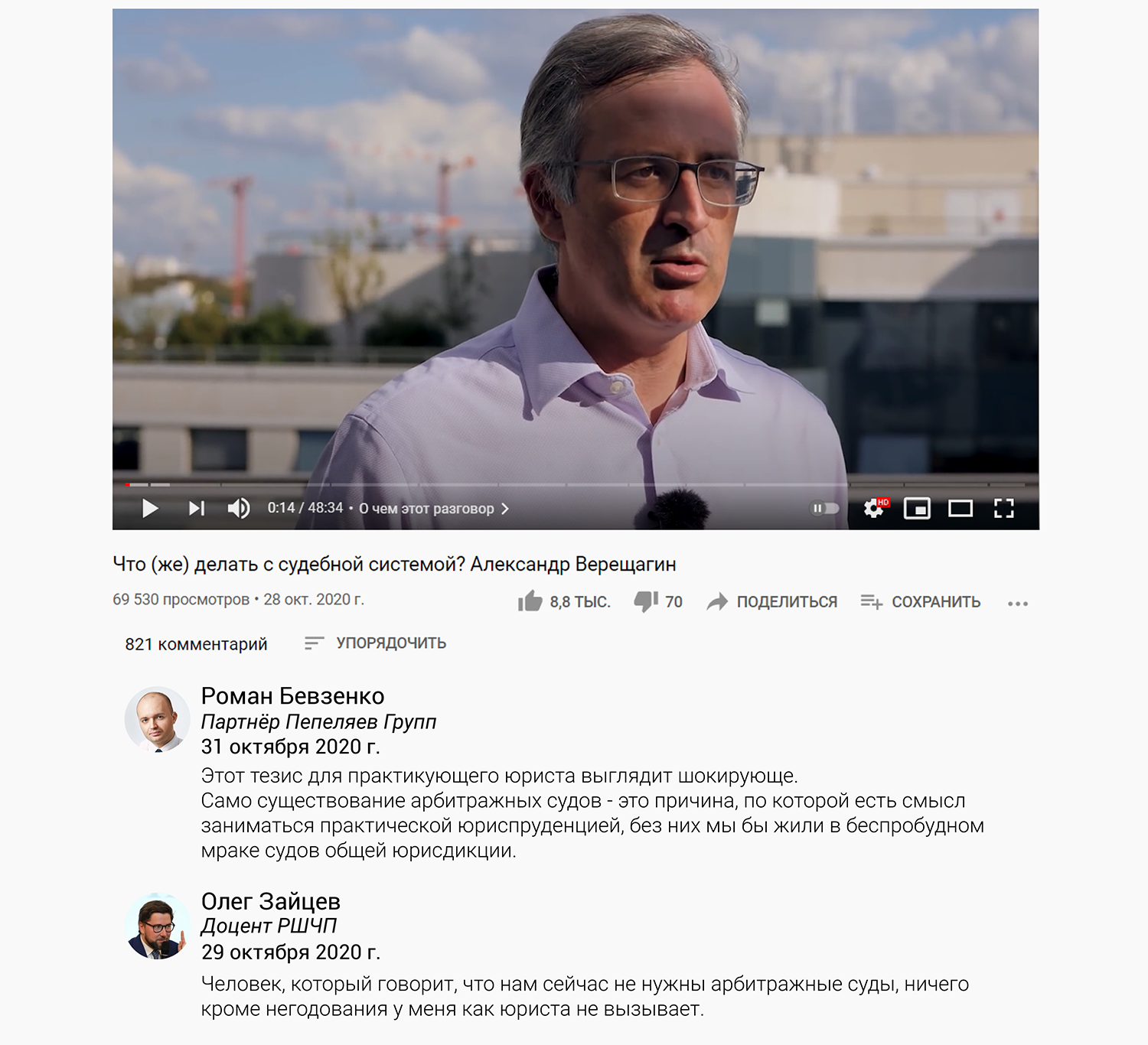Seek along the video progress bar
This screenshot has width=1148, height=1045.
[x=576, y=484]
